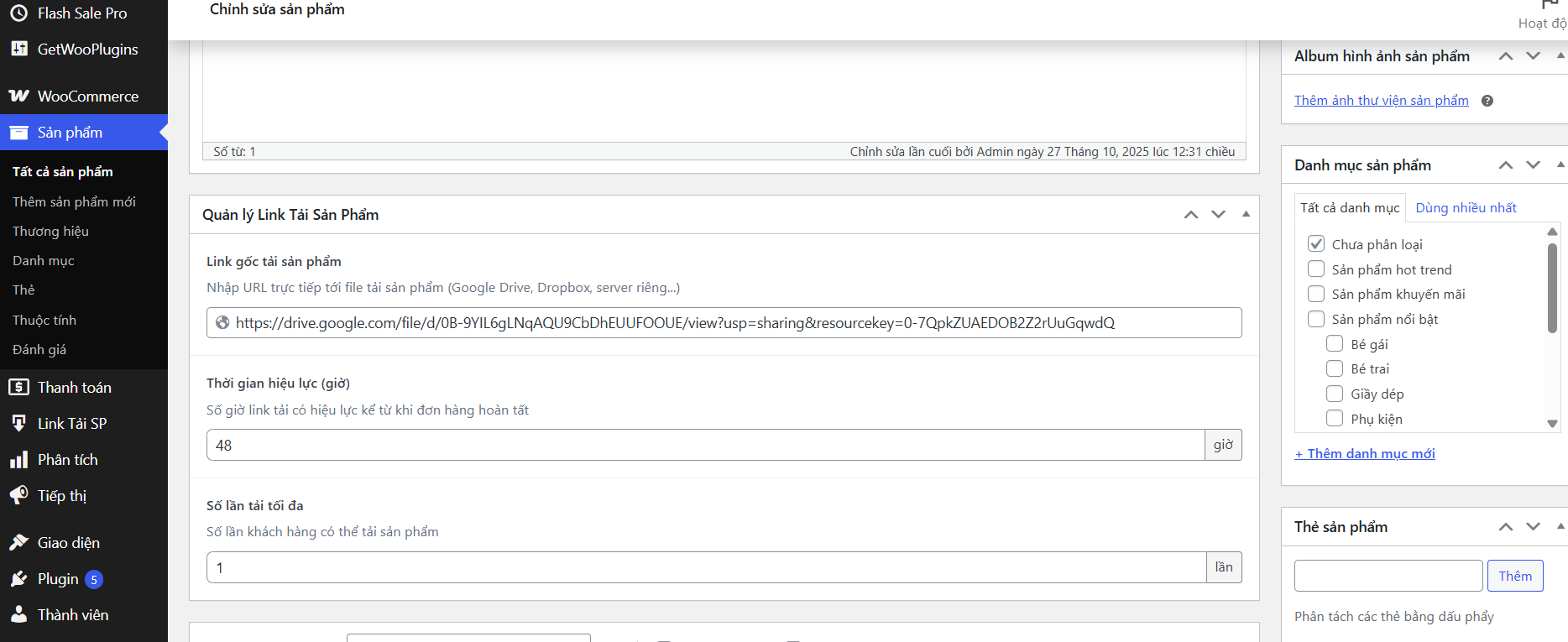1568x642 pixels.
Task: Click the WooCommerce logo icon in sidebar
Action: (18, 97)
